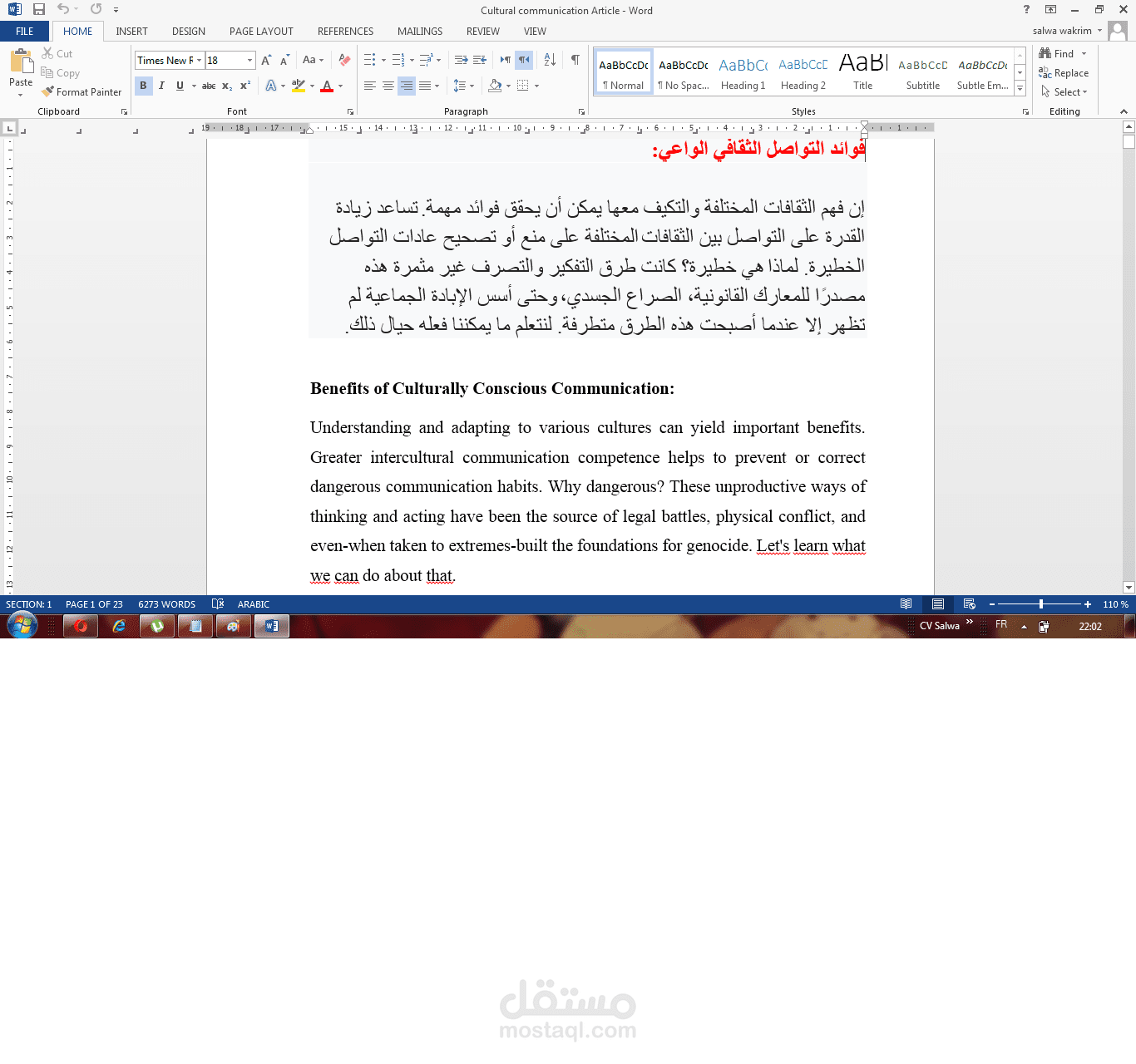This screenshot has width=1136, height=1064.
Task: Toggle italic formatting
Action: (x=161, y=86)
